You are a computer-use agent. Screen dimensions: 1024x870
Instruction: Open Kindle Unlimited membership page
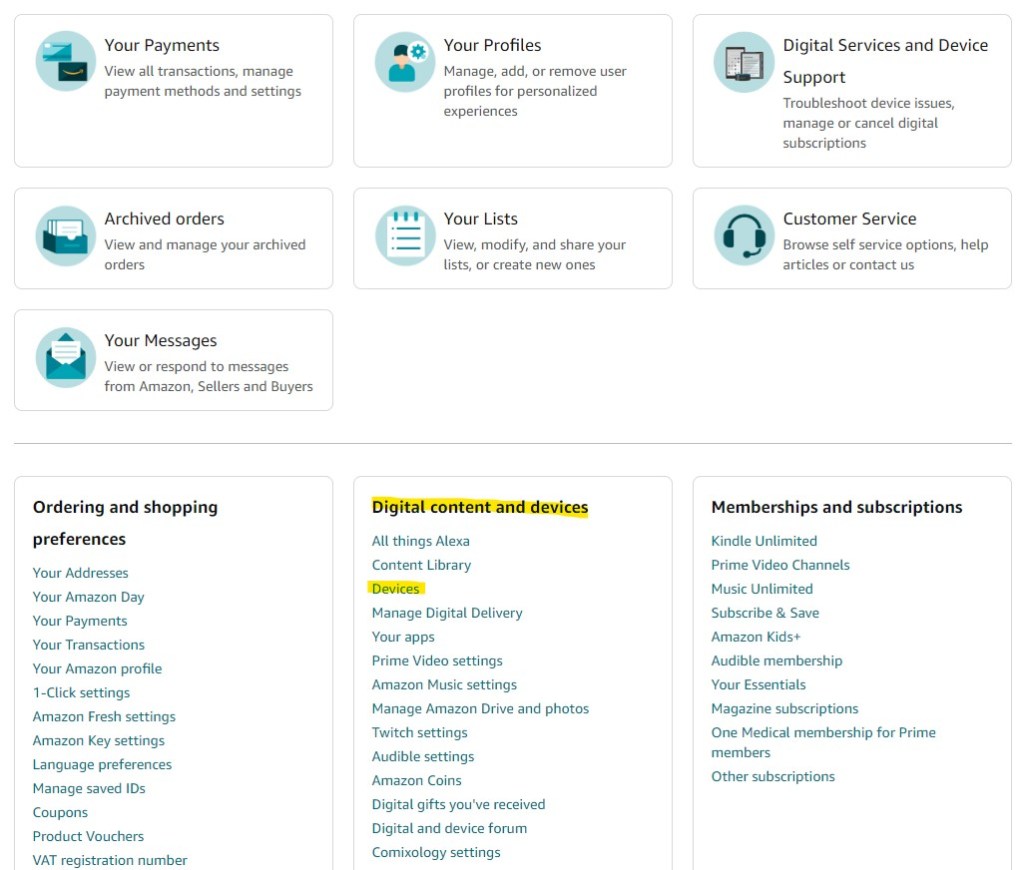coord(764,541)
